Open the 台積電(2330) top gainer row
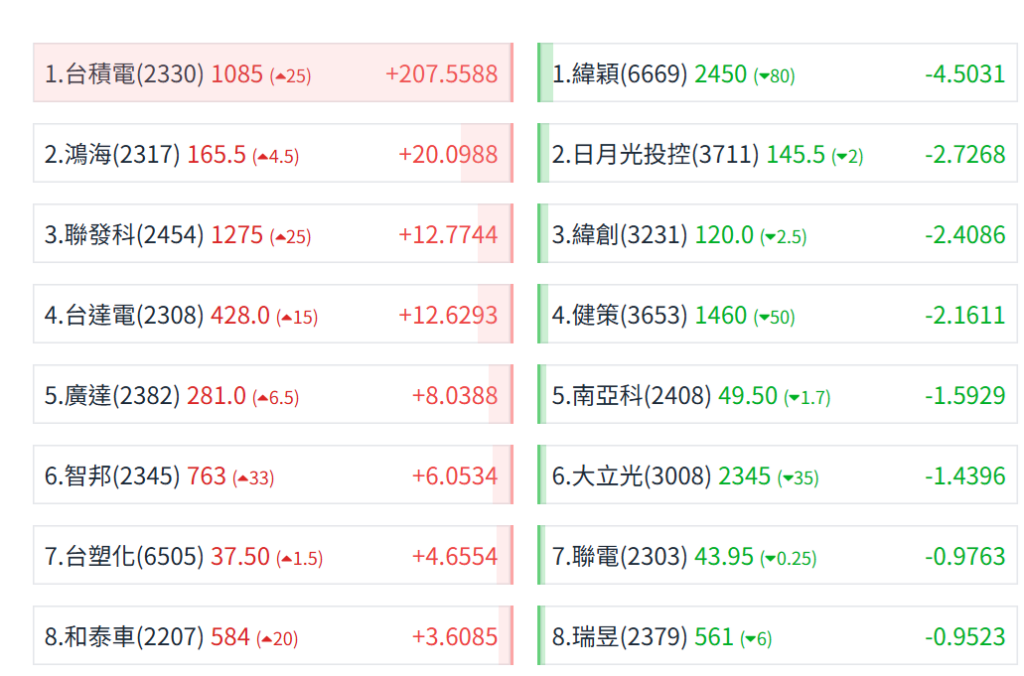 (273, 72)
